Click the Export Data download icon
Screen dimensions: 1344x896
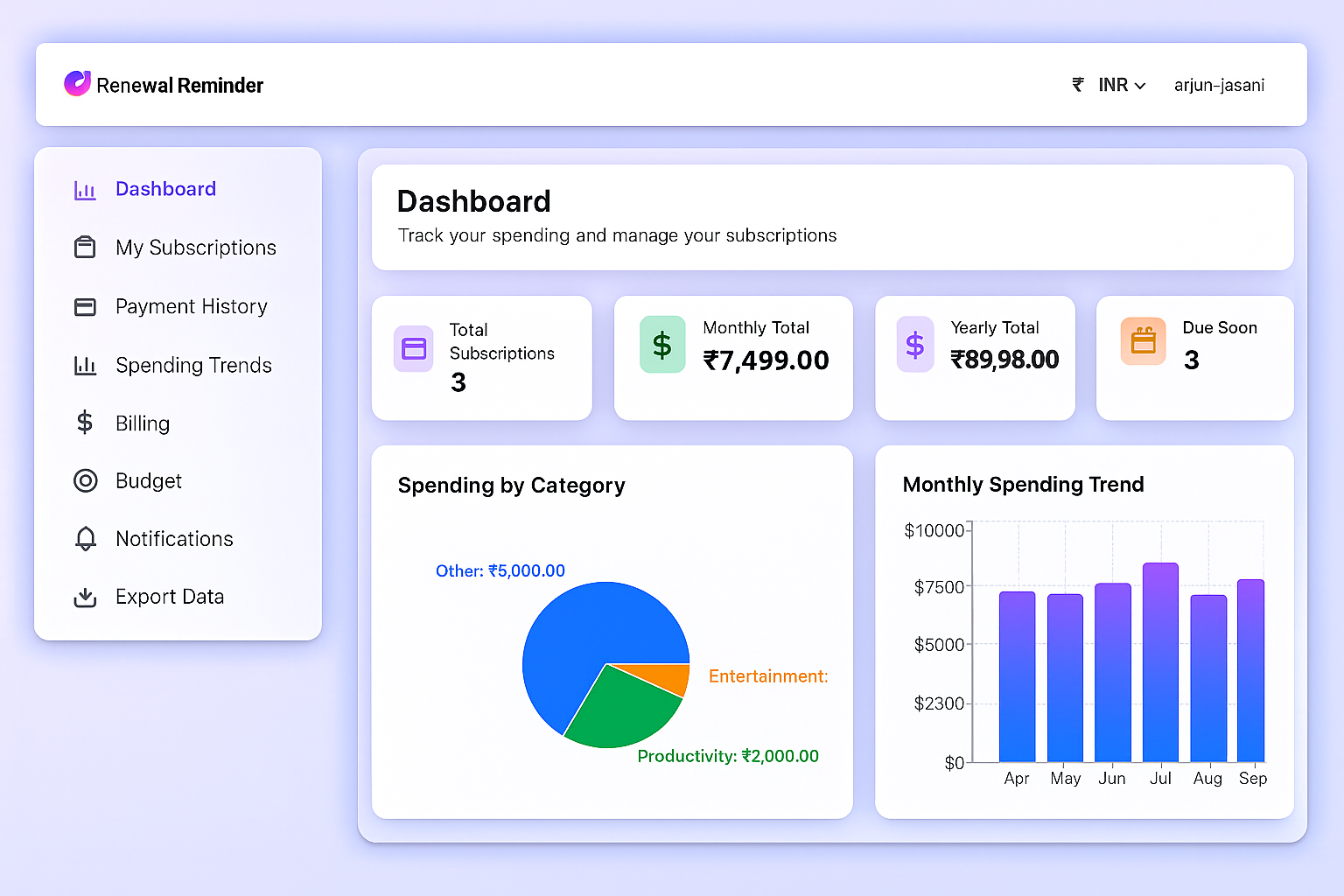pos(85,597)
